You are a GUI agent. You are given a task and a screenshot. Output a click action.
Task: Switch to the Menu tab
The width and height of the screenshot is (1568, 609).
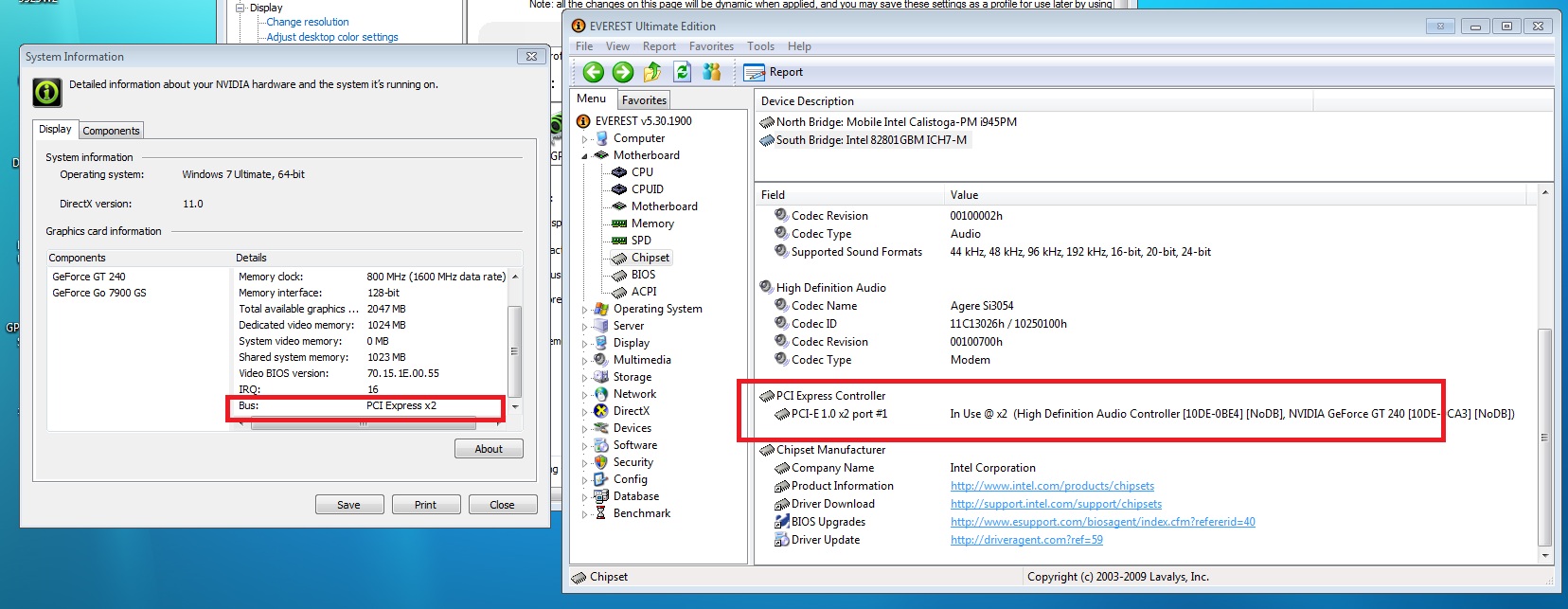[x=592, y=99]
